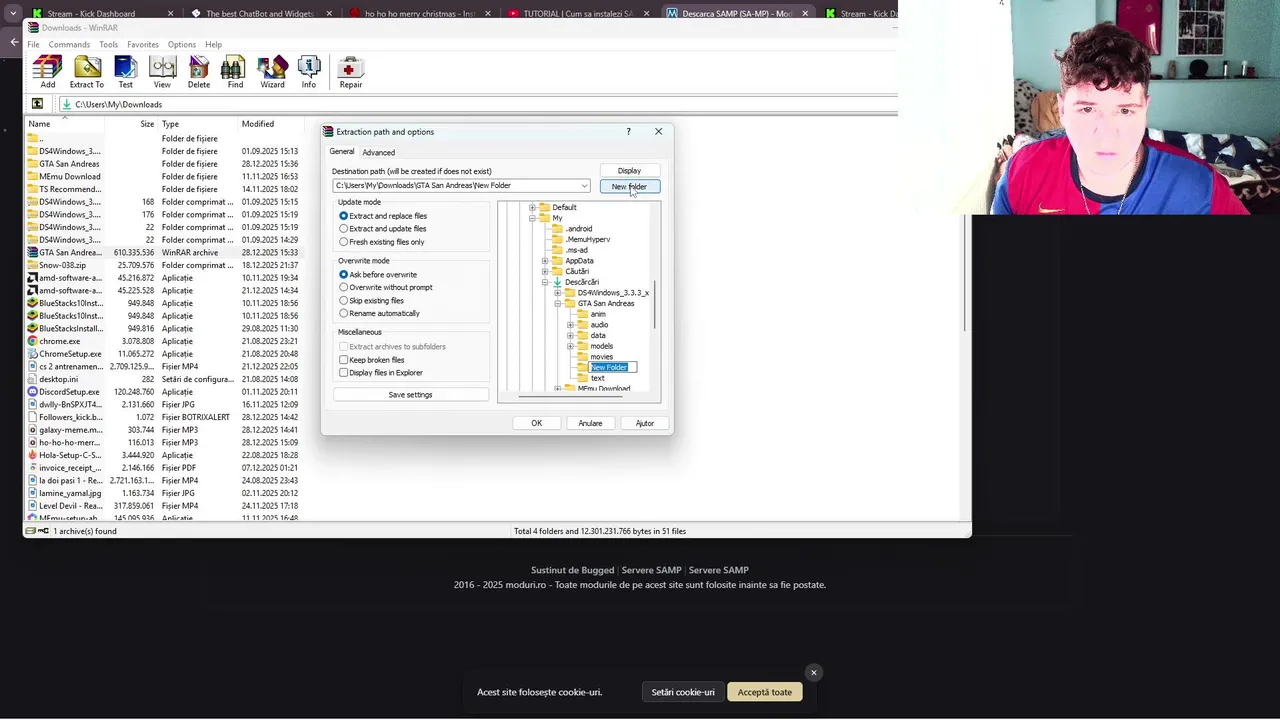Select the GTA San Andrea... WinRAR archive icon
Viewport: 1280px width, 720px height.
coord(32,253)
